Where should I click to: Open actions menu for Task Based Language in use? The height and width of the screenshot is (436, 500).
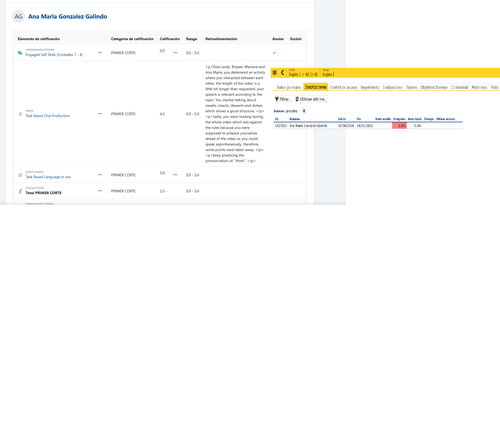(100, 175)
